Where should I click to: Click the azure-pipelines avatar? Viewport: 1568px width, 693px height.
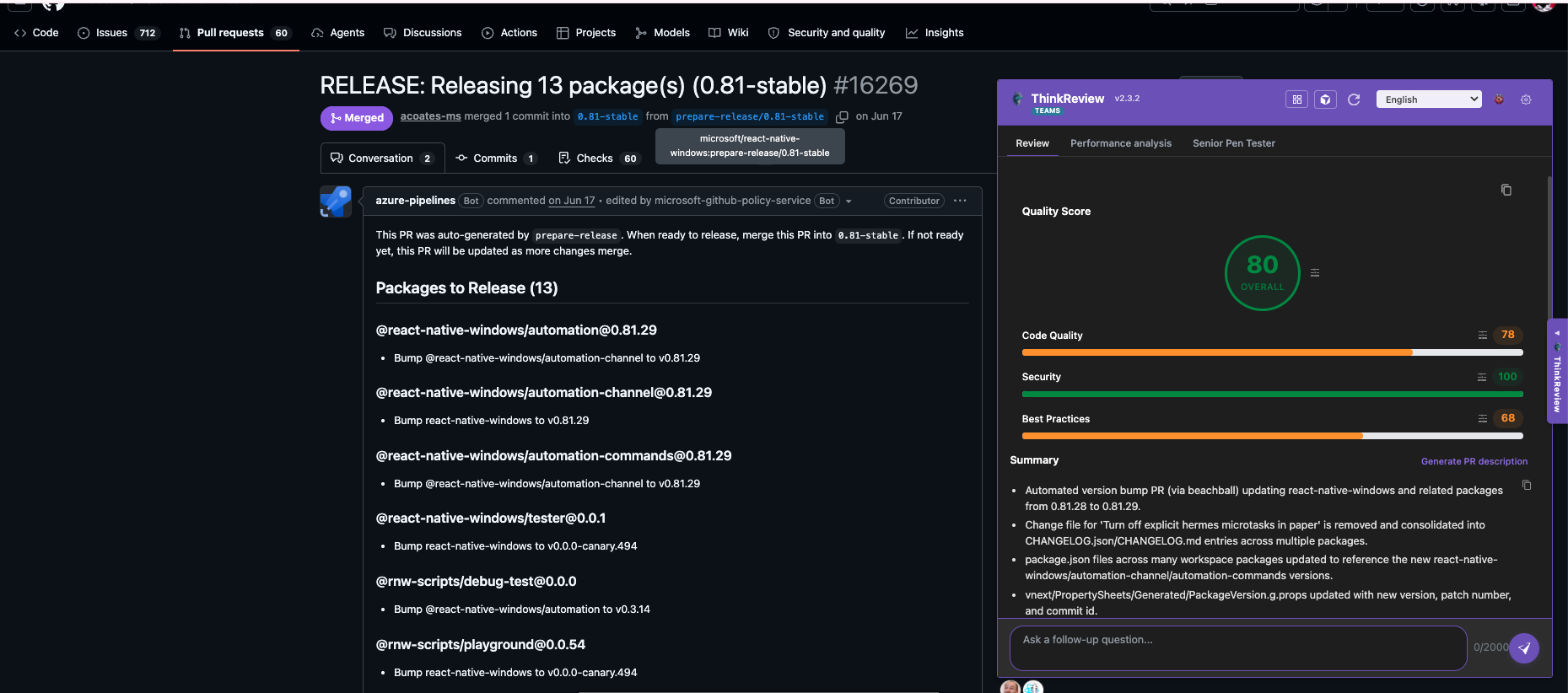pos(336,201)
